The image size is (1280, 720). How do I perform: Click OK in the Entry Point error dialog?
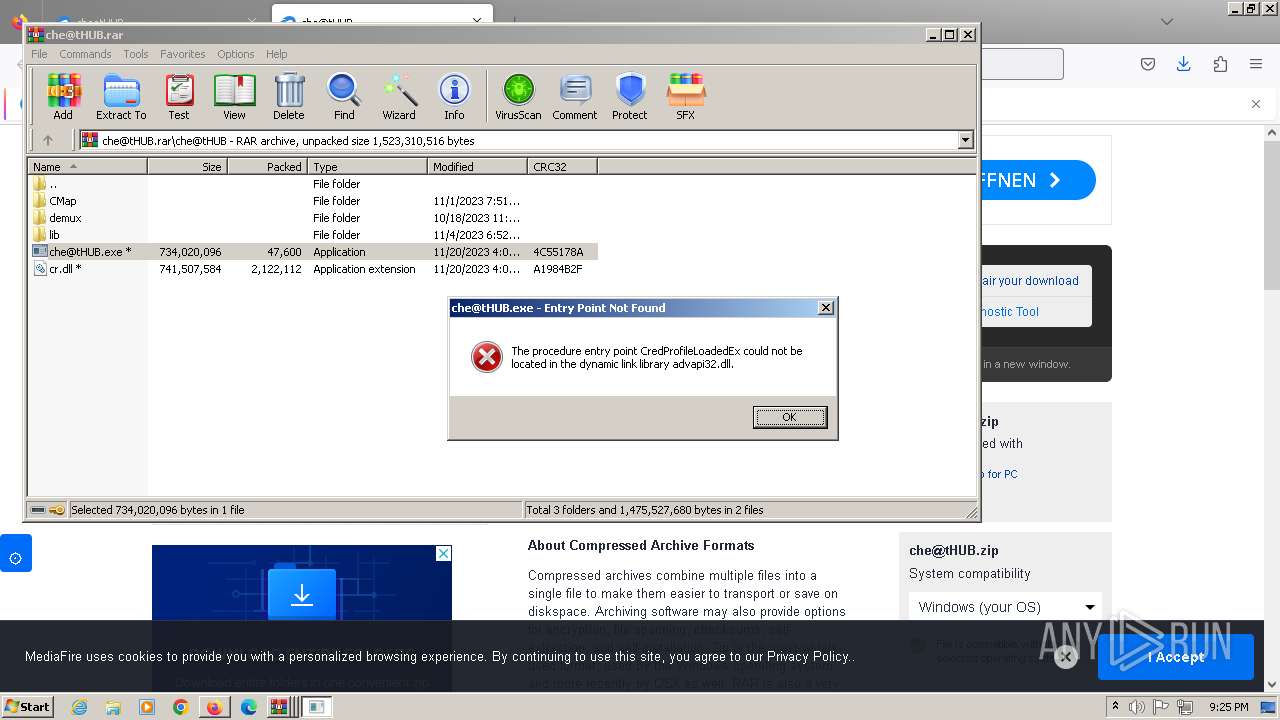[790, 417]
